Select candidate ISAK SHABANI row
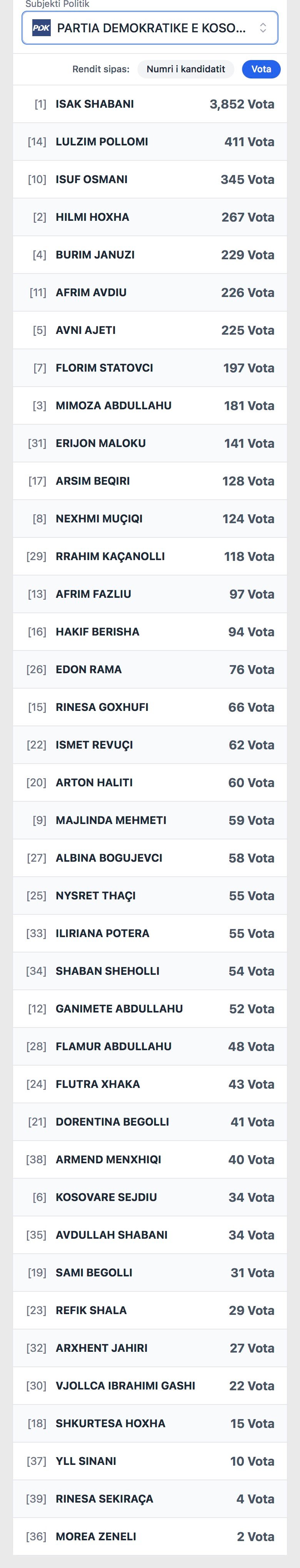The height and width of the screenshot is (1568, 300). 150,104
